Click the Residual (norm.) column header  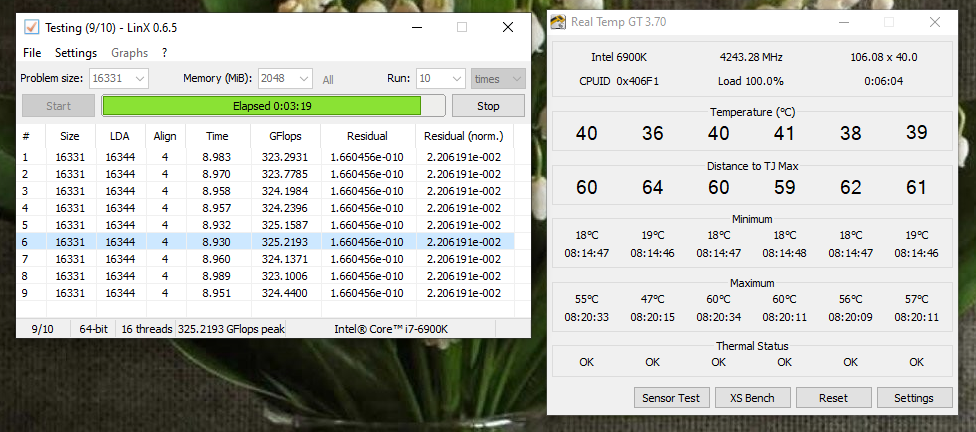click(464, 136)
